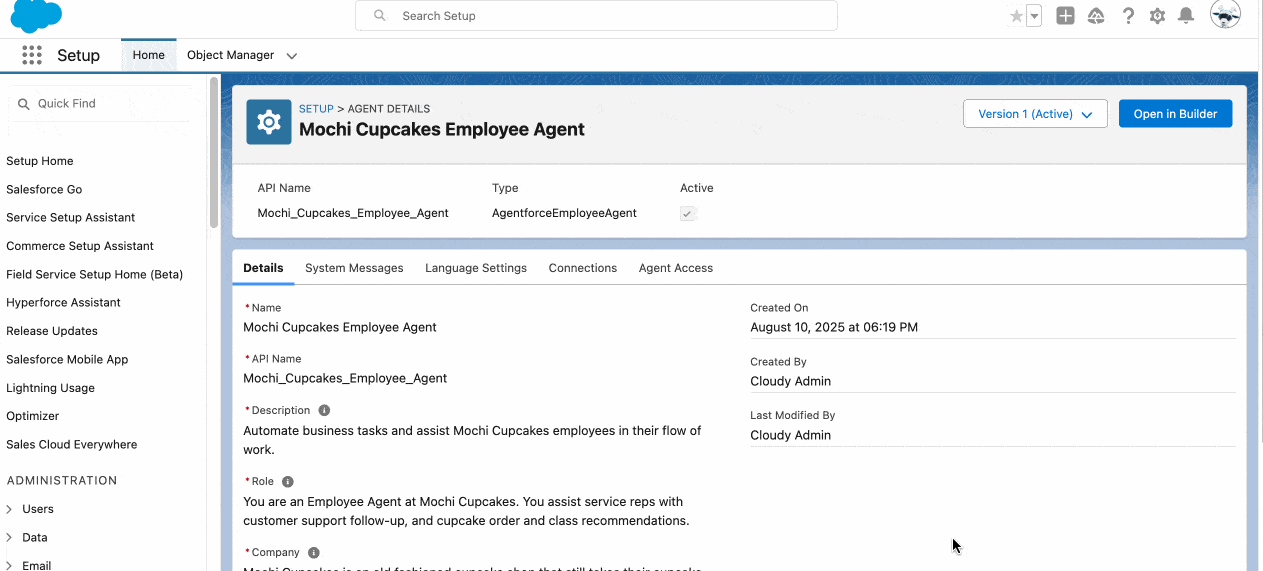Select the Mochi_Cupcakes_Employee_Agent API name value in header

[x=353, y=213]
